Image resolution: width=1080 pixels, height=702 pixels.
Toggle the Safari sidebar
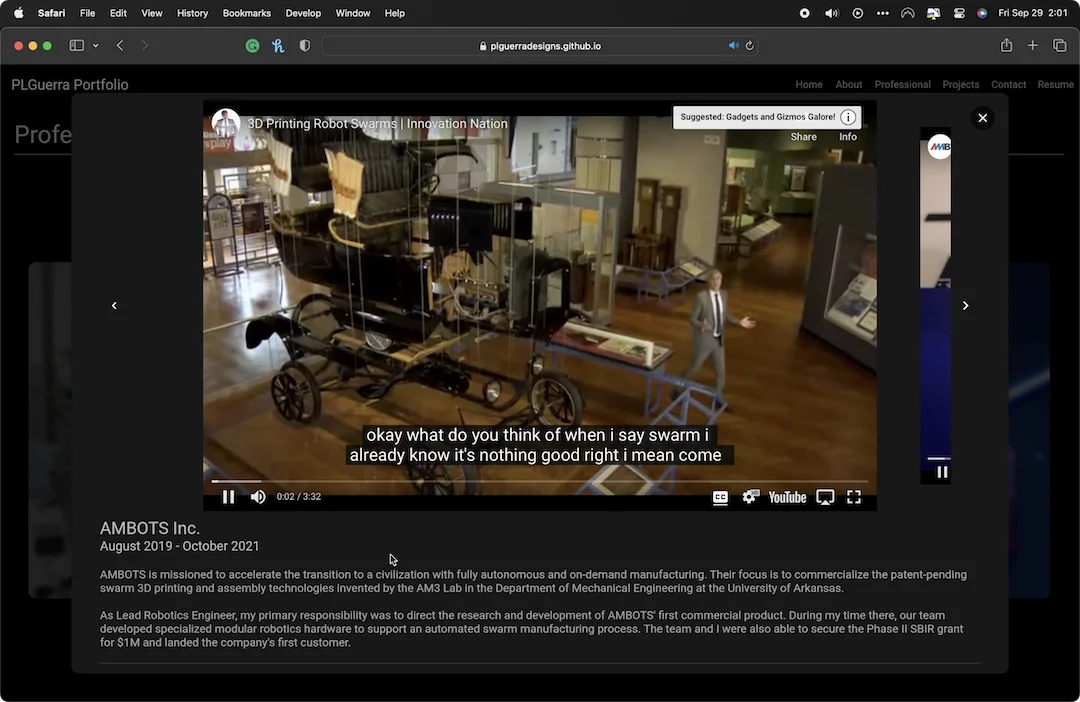point(76,45)
